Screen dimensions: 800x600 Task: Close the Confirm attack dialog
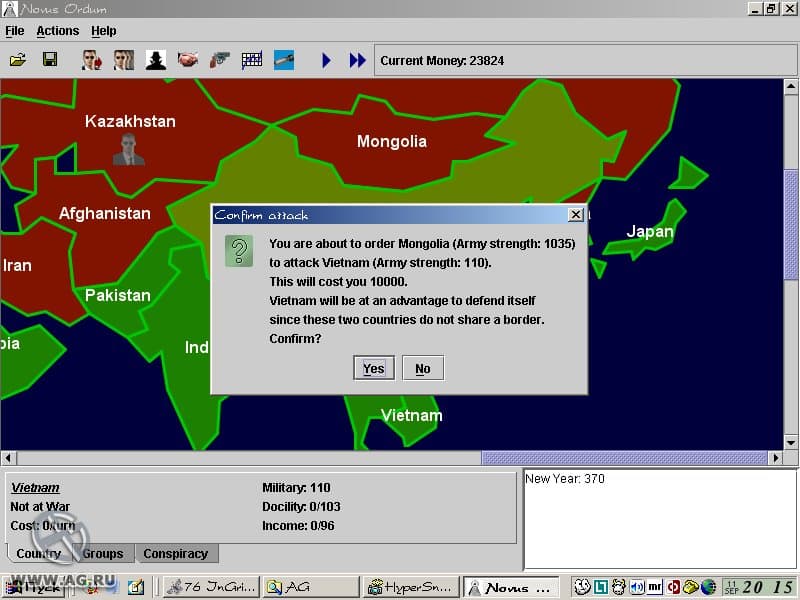coord(576,215)
